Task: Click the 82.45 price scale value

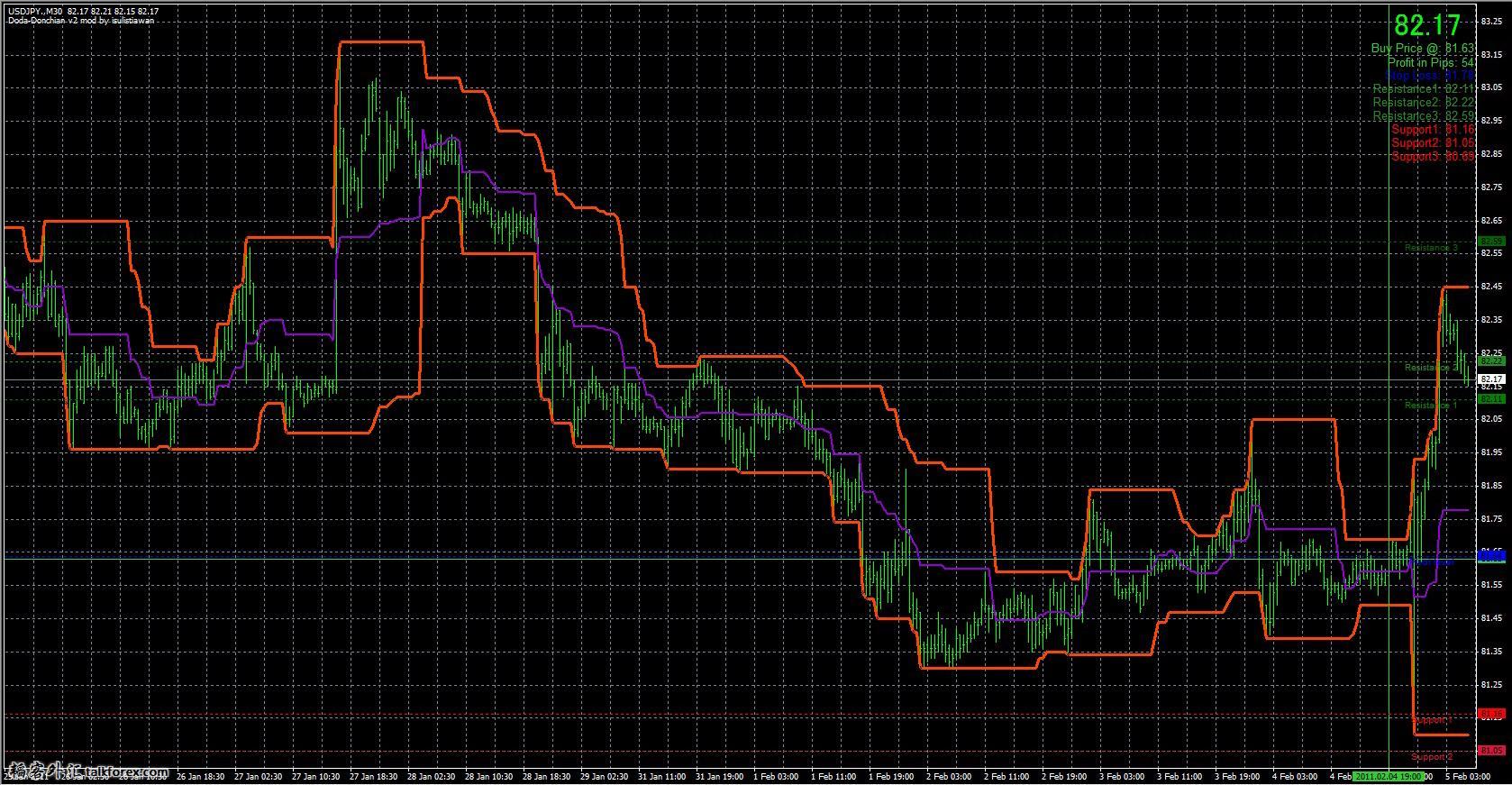Action: tap(1492, 287)
